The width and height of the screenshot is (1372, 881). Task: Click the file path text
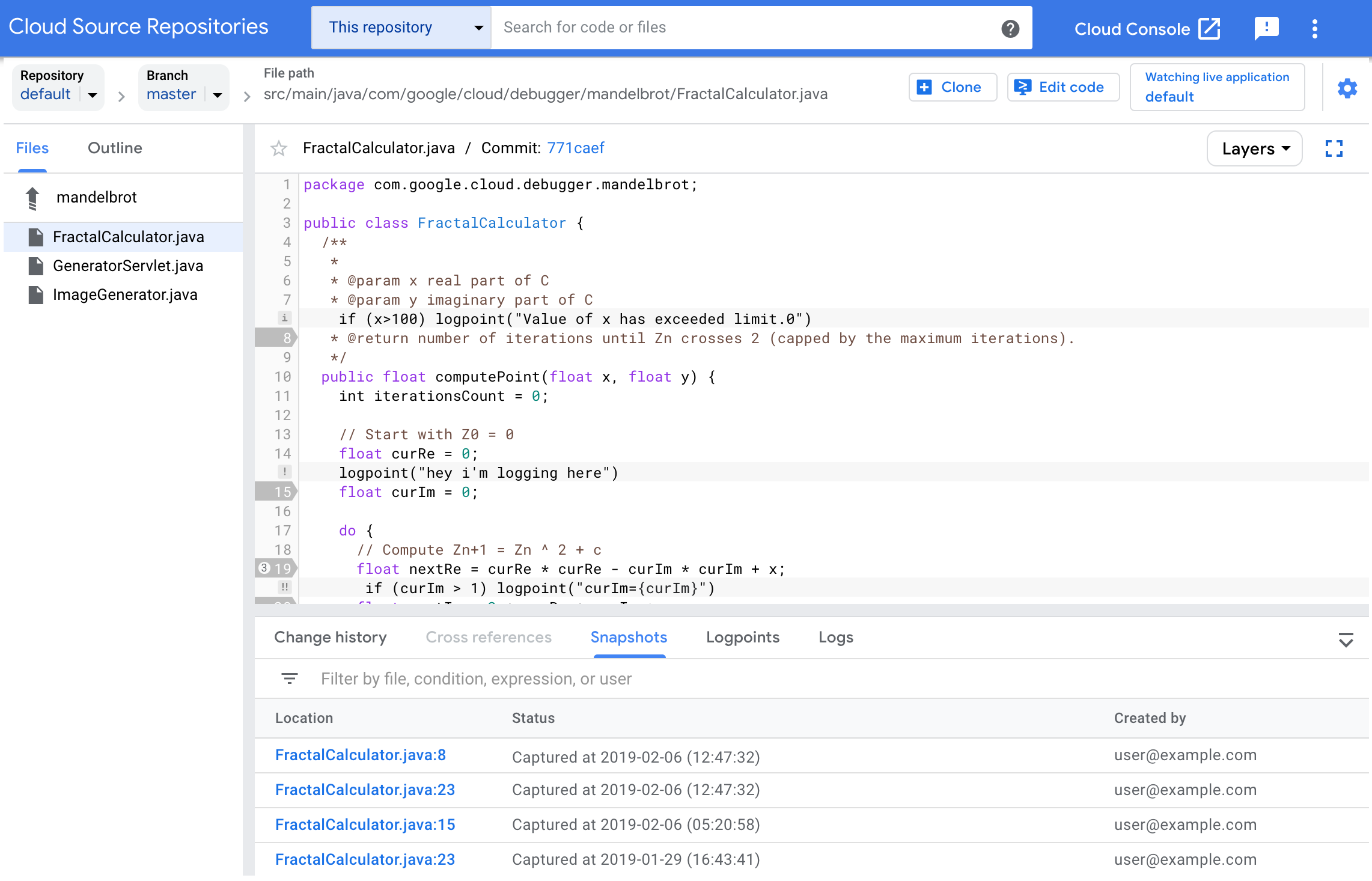[546, 94]
